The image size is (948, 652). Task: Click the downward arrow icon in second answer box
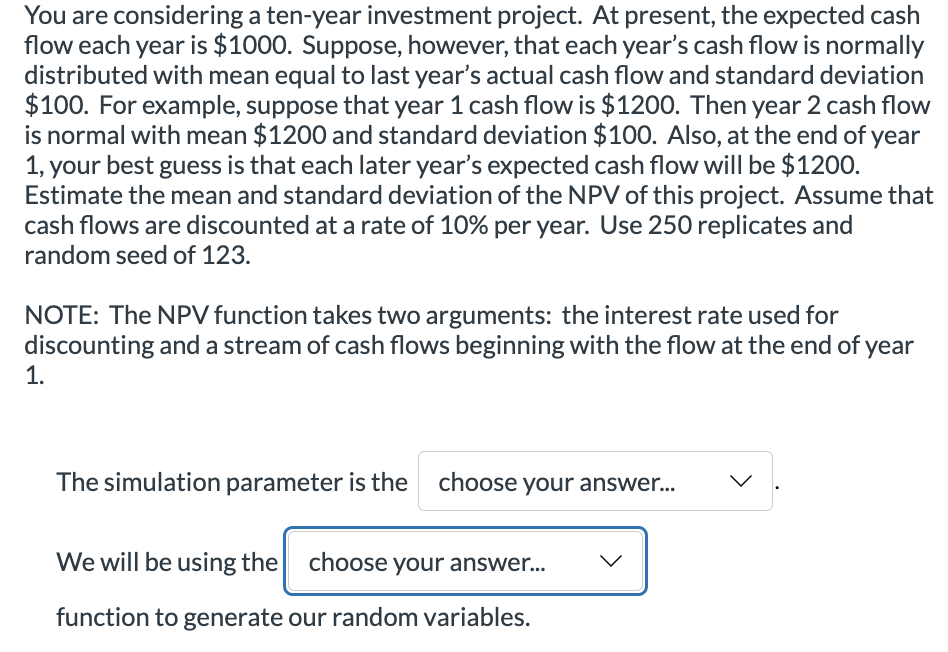click(x=612, y=562)
